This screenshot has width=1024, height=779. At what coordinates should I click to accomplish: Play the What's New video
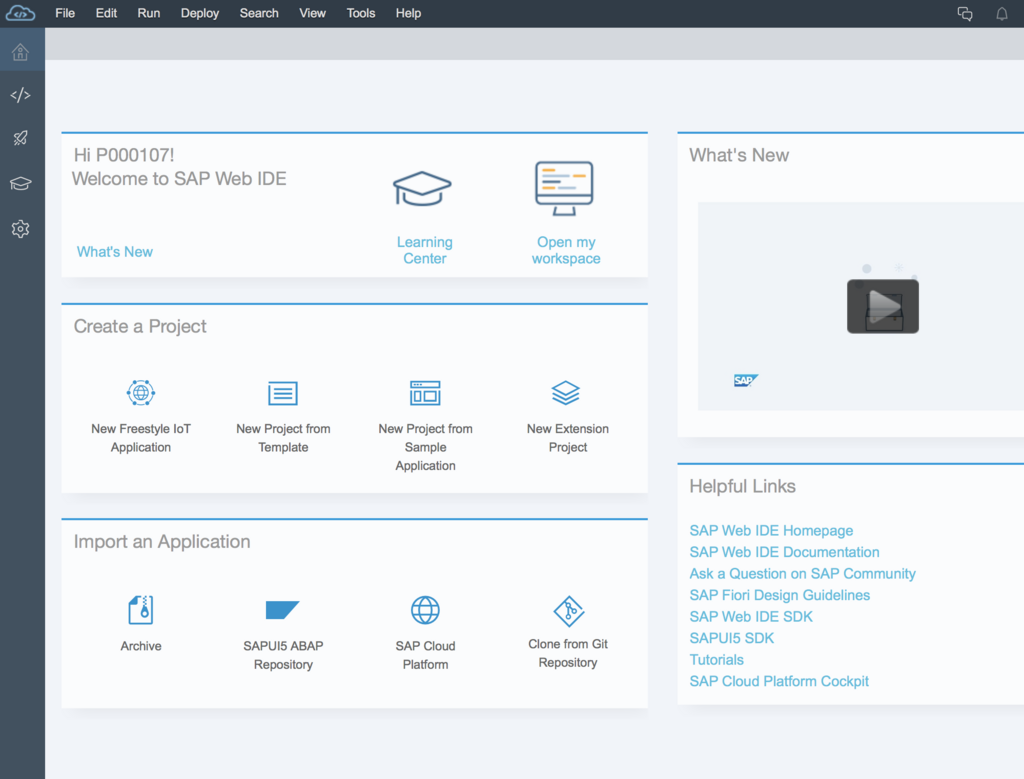click(x=882, y=306)
